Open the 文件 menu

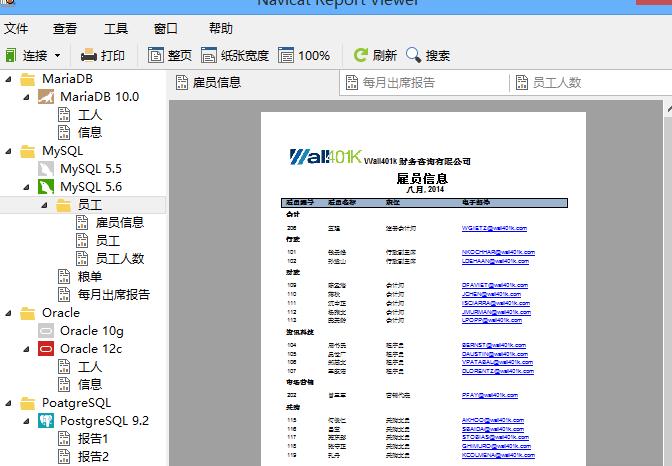[16, 29]
